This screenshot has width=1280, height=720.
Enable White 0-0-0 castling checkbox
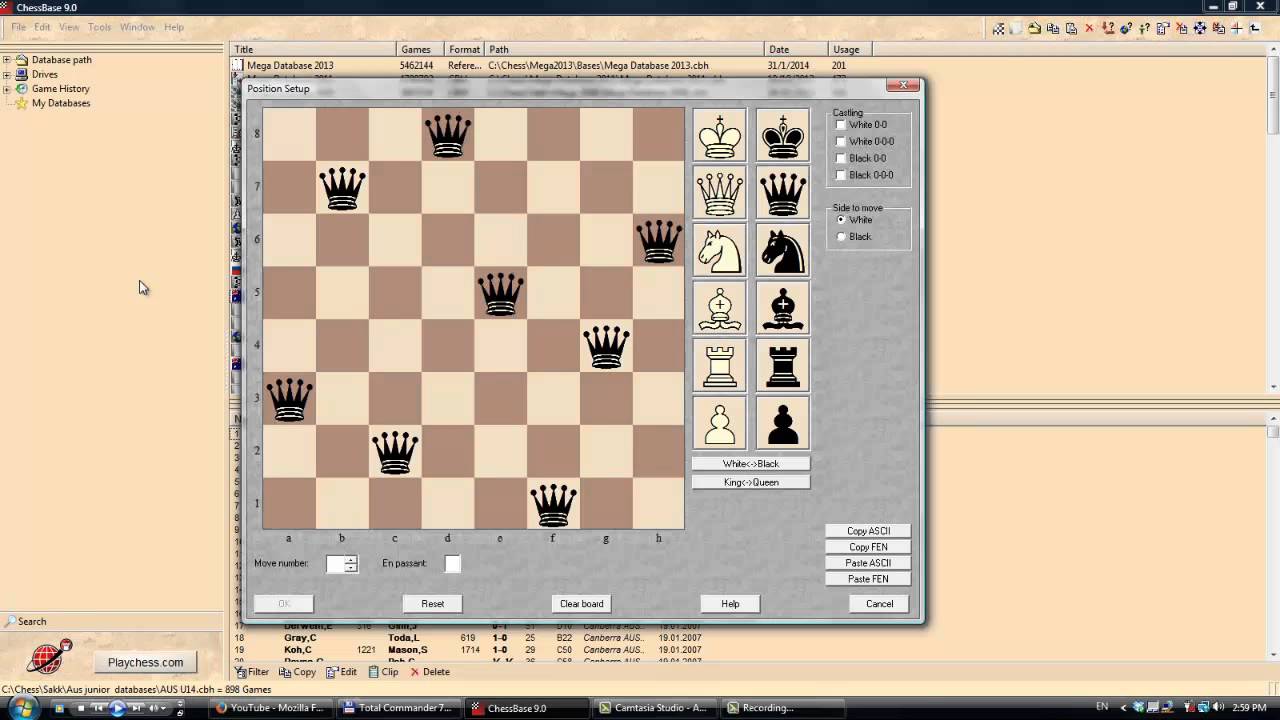[840, 142]
